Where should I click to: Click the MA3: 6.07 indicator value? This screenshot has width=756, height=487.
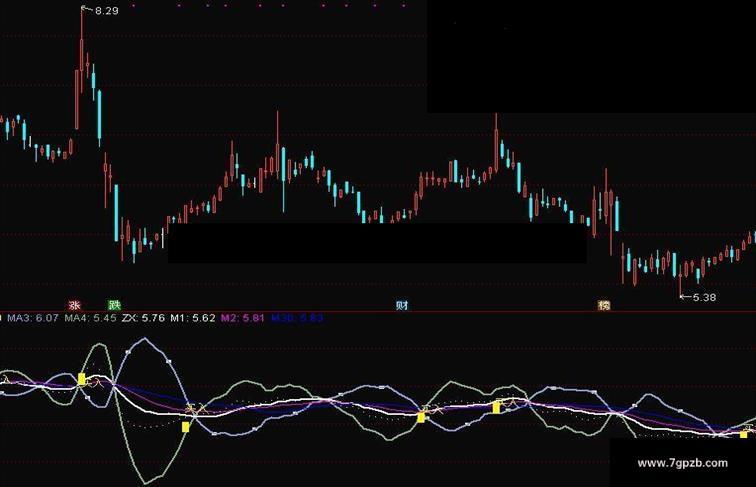(33, 318)
